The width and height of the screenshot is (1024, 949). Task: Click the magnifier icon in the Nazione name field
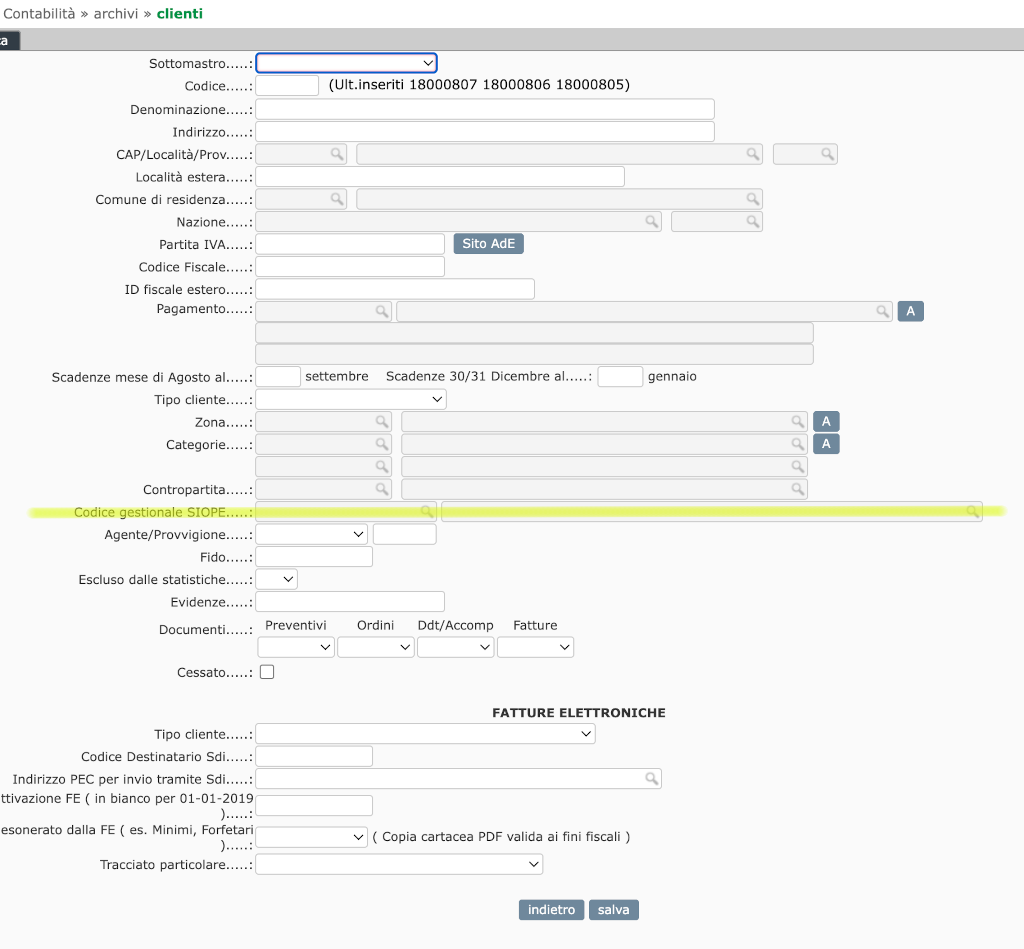(x=651, y=222)
